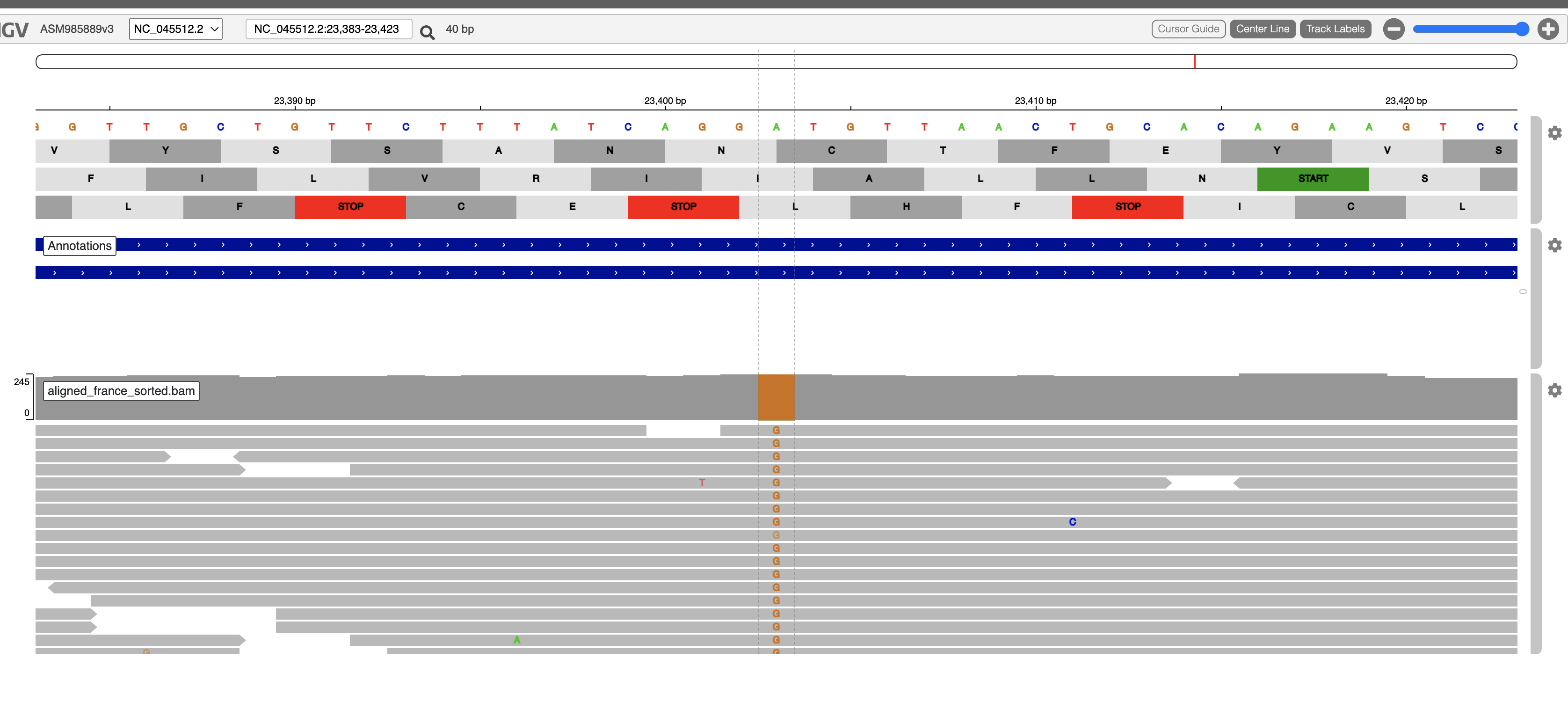The width and height of the screenshot is (1568, 702).
Task: Click the ASM985889v3 genome name
Action: coord(77,29)
